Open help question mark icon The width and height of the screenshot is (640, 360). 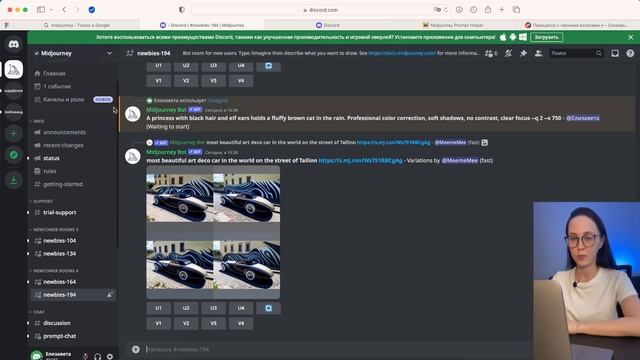630,53
